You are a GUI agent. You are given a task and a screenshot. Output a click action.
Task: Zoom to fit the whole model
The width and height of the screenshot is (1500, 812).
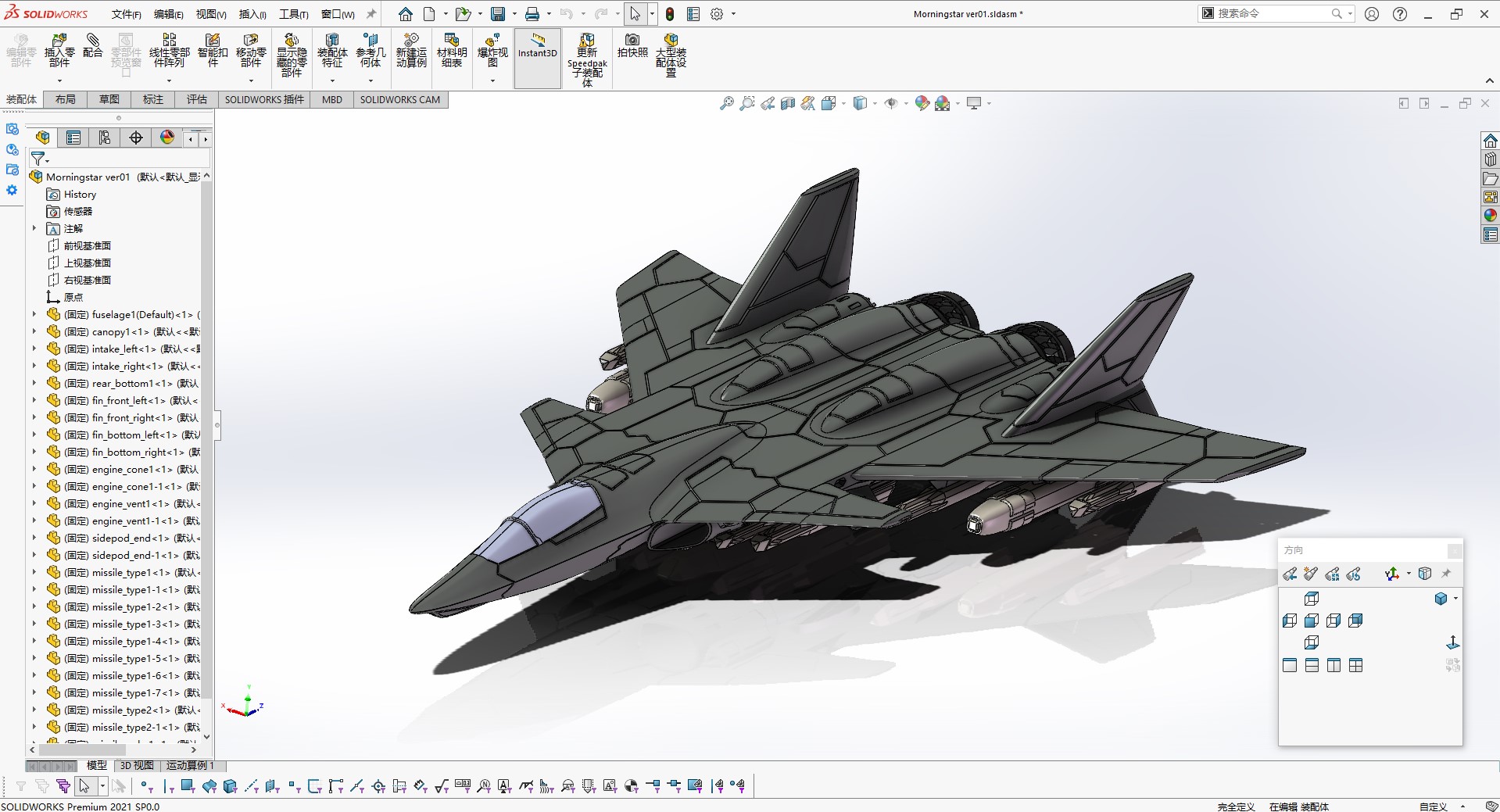(725, 102)
